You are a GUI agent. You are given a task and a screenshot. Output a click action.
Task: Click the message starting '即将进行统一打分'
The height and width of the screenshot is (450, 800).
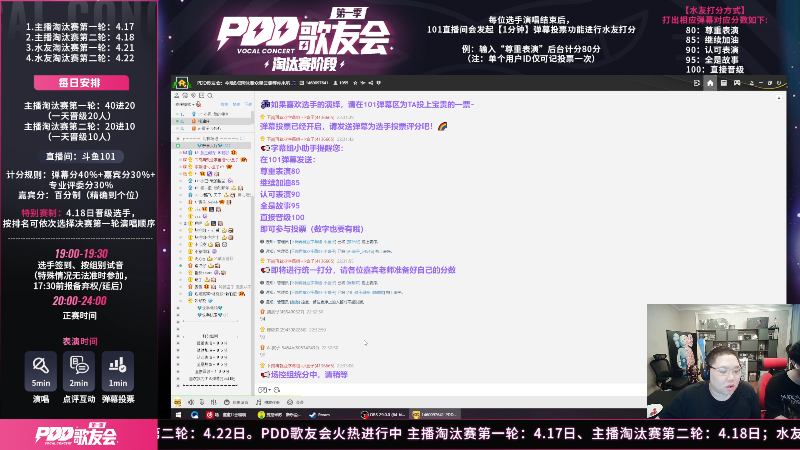click(358, 270)
